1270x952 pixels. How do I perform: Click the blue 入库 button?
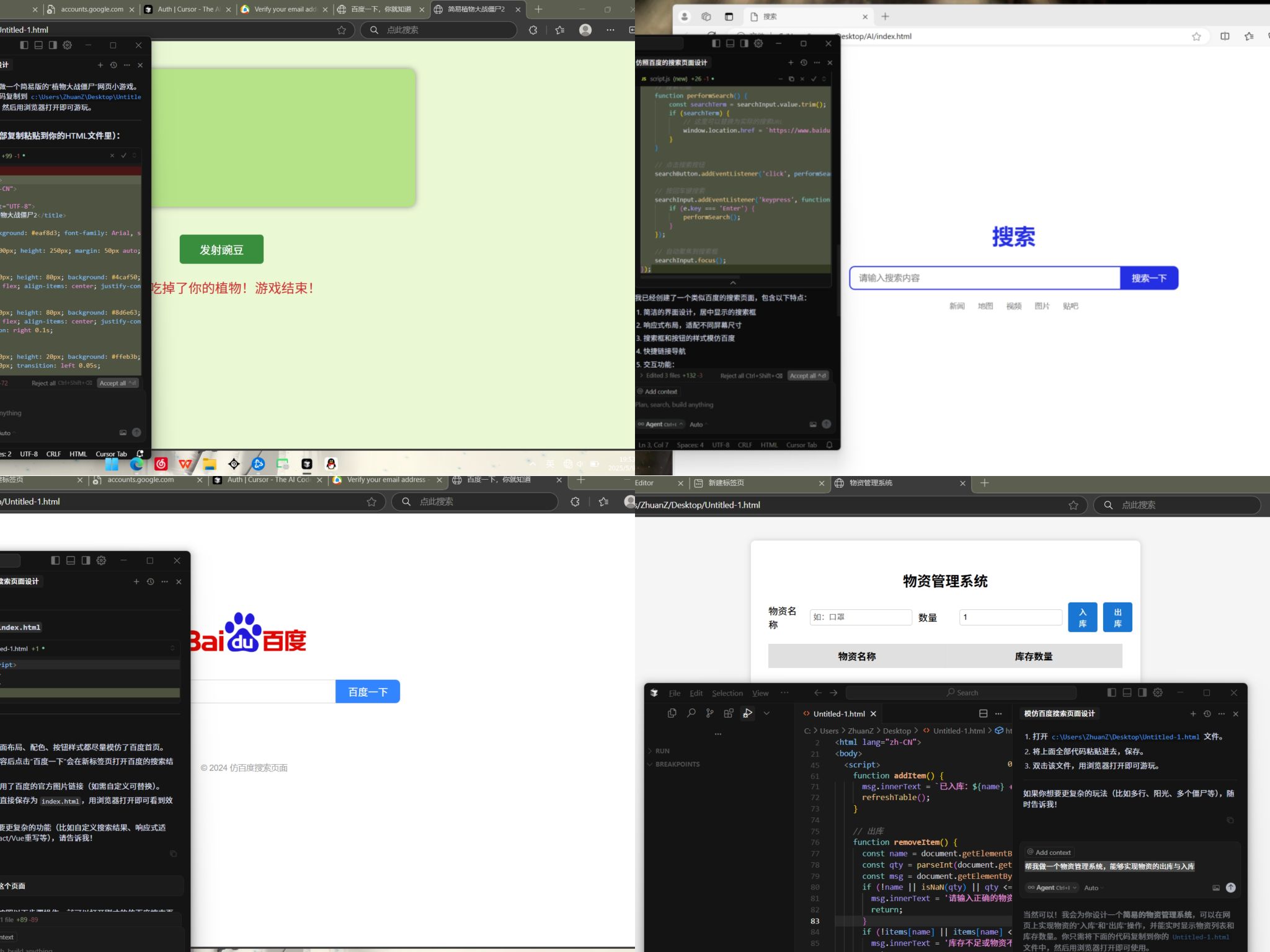[1082, 617]
